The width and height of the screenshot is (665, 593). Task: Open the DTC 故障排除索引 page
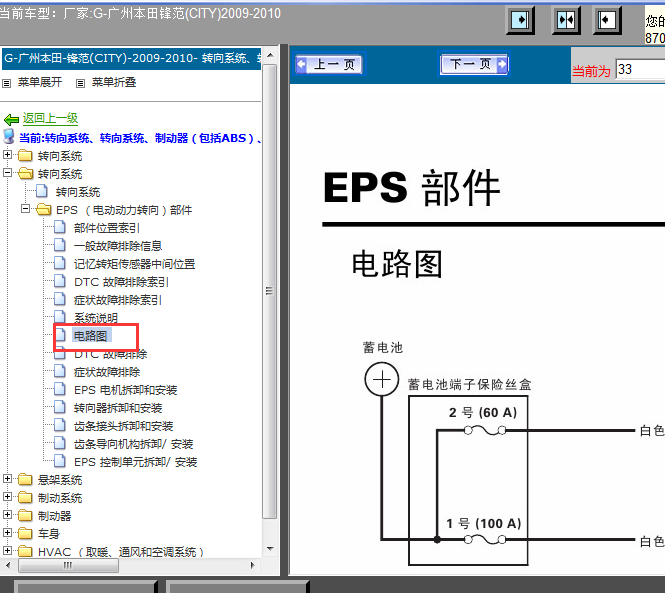(121, 282)
